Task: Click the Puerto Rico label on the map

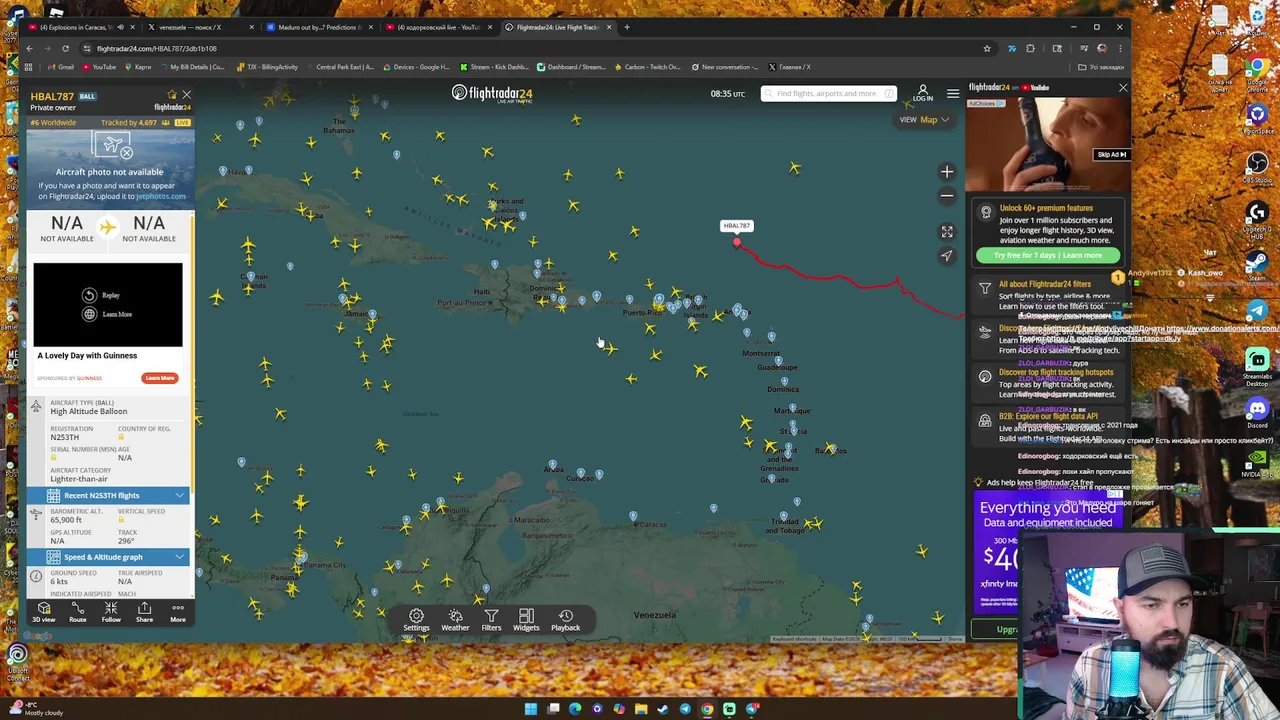Action: pos(642,312)
